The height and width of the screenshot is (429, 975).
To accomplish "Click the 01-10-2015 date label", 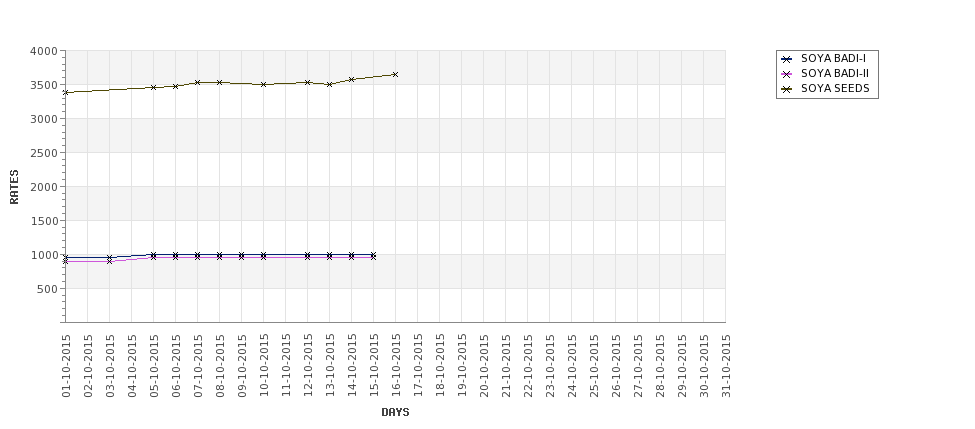I will coord(66,366).
